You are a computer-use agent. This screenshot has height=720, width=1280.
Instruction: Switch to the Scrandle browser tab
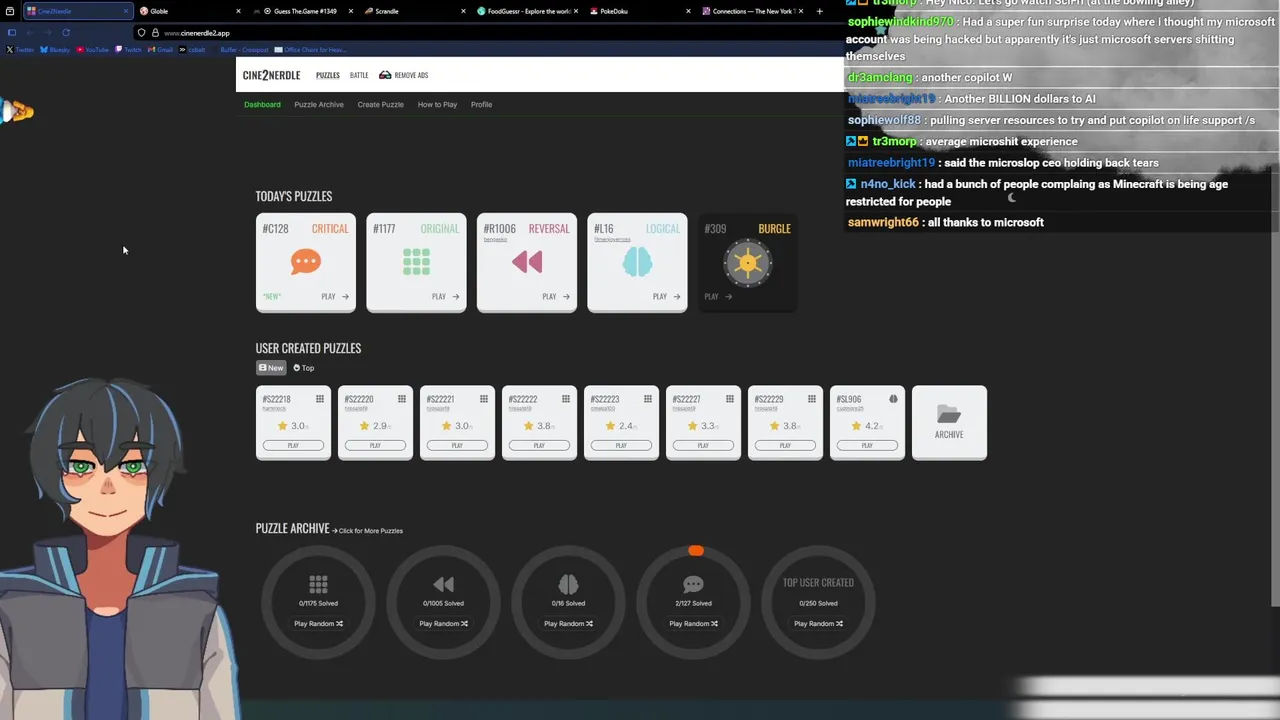415,11
